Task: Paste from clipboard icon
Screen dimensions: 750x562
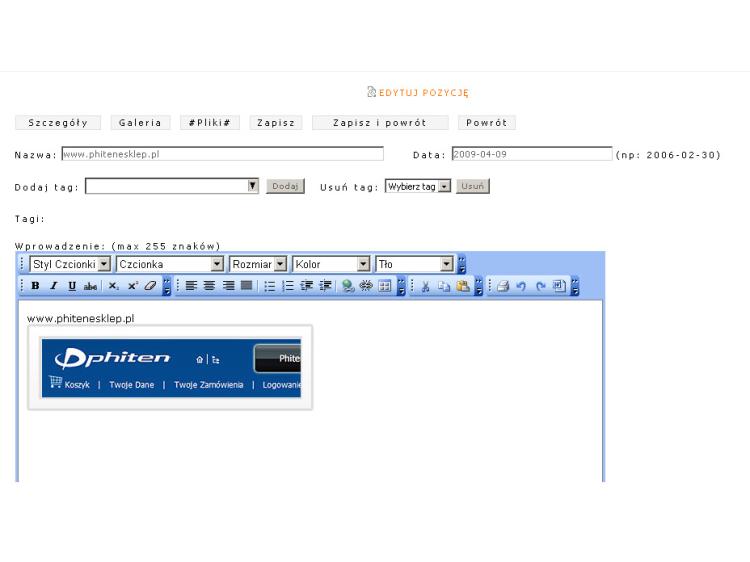Action: [x=463, y=286]
